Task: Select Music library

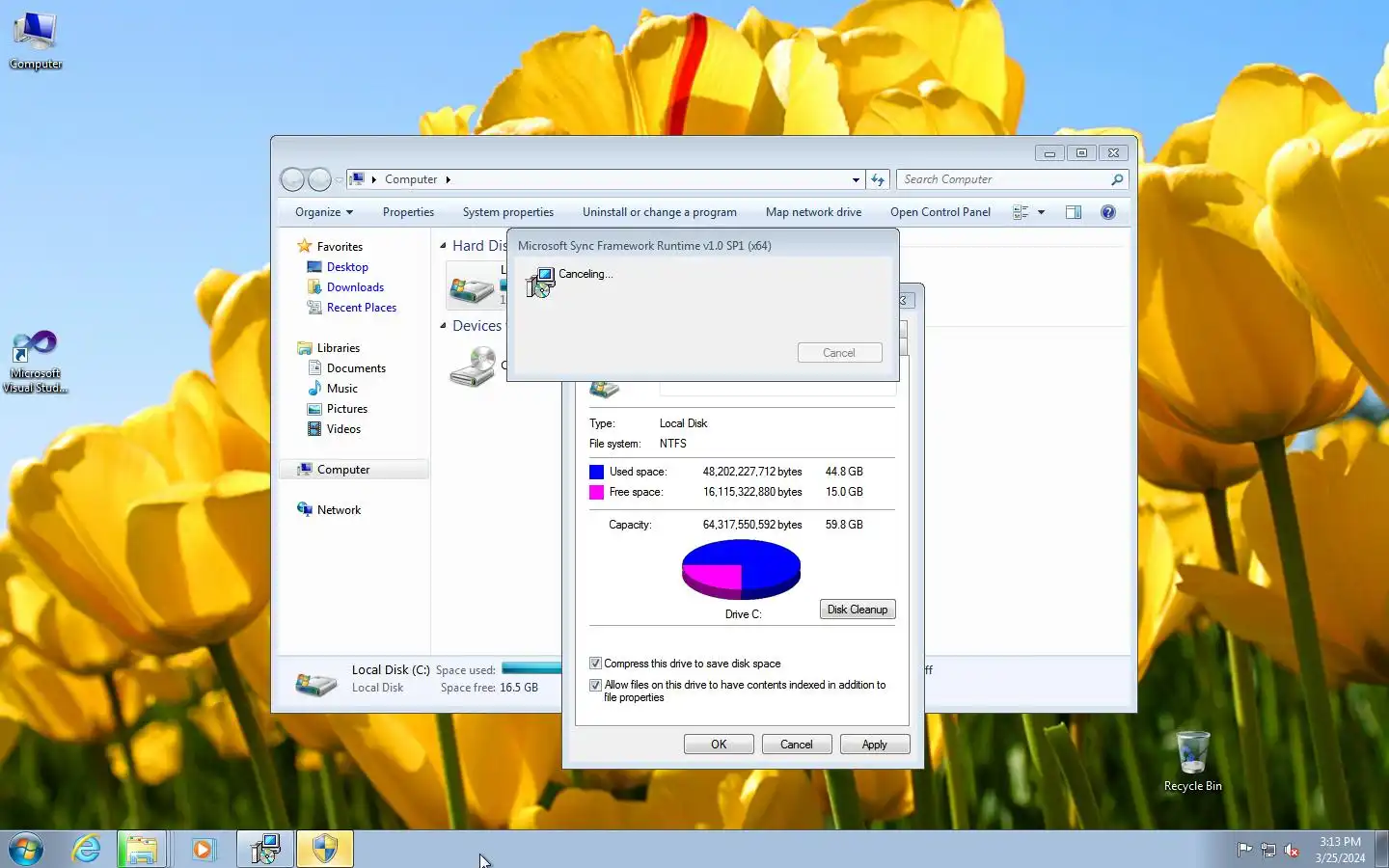Action: click(342, 389)
